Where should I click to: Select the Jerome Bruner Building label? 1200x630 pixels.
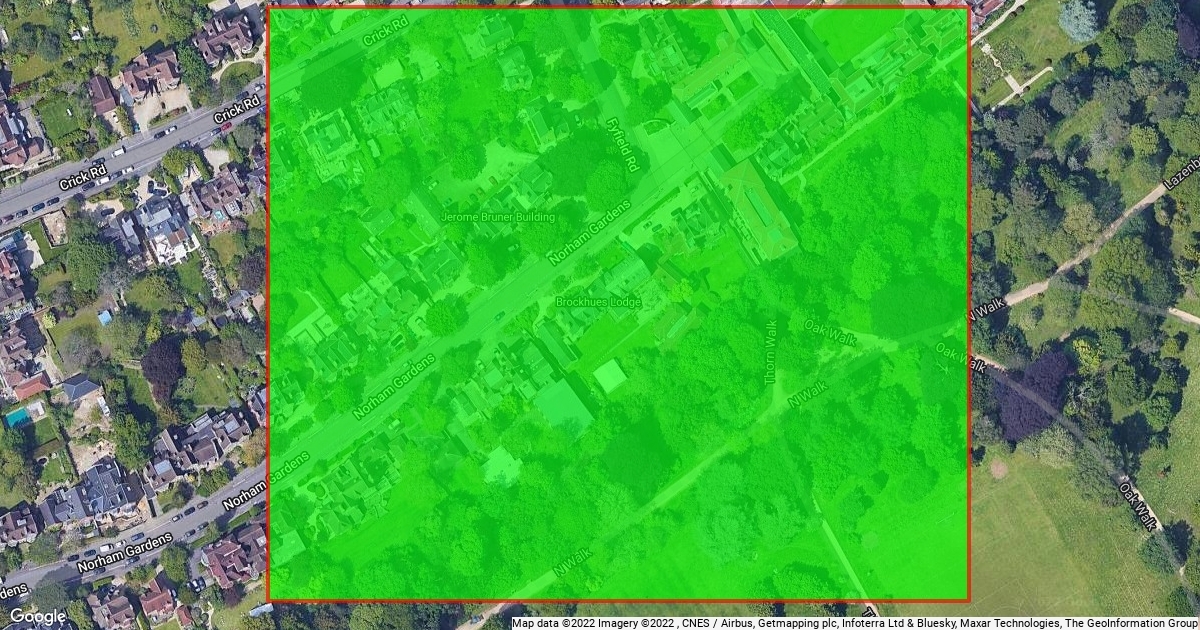(x=498, y=217)
